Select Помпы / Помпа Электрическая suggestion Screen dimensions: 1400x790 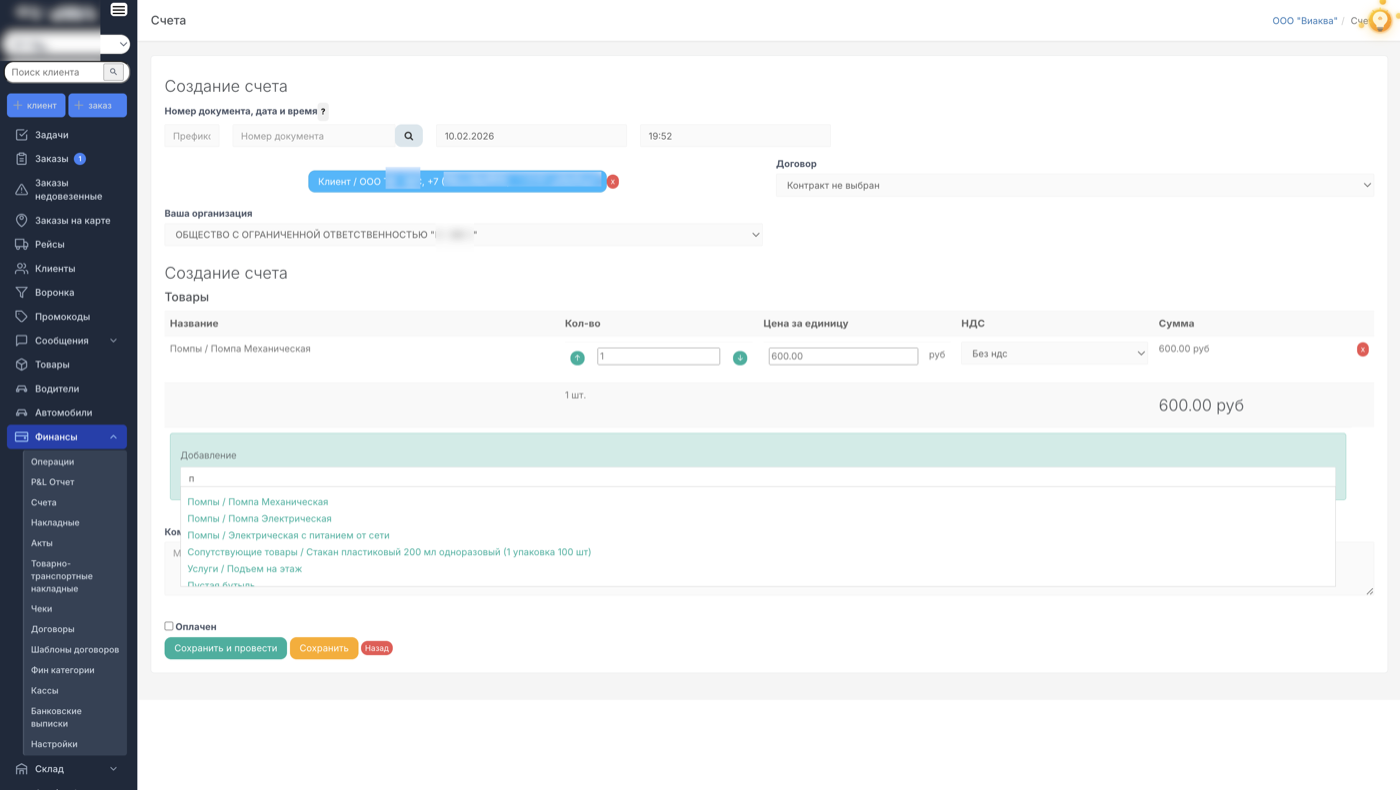[x=259, y=519]
